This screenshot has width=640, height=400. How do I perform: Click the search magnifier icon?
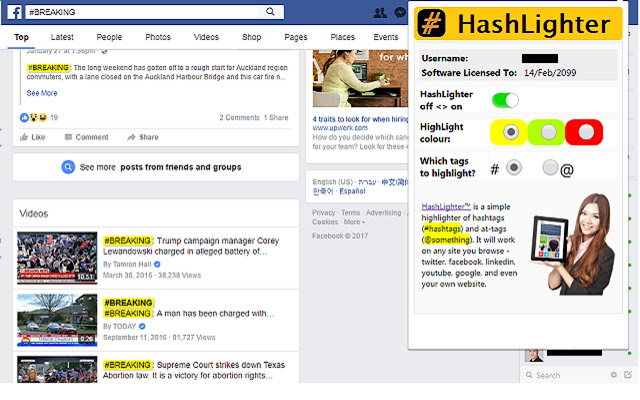[270, 11]
